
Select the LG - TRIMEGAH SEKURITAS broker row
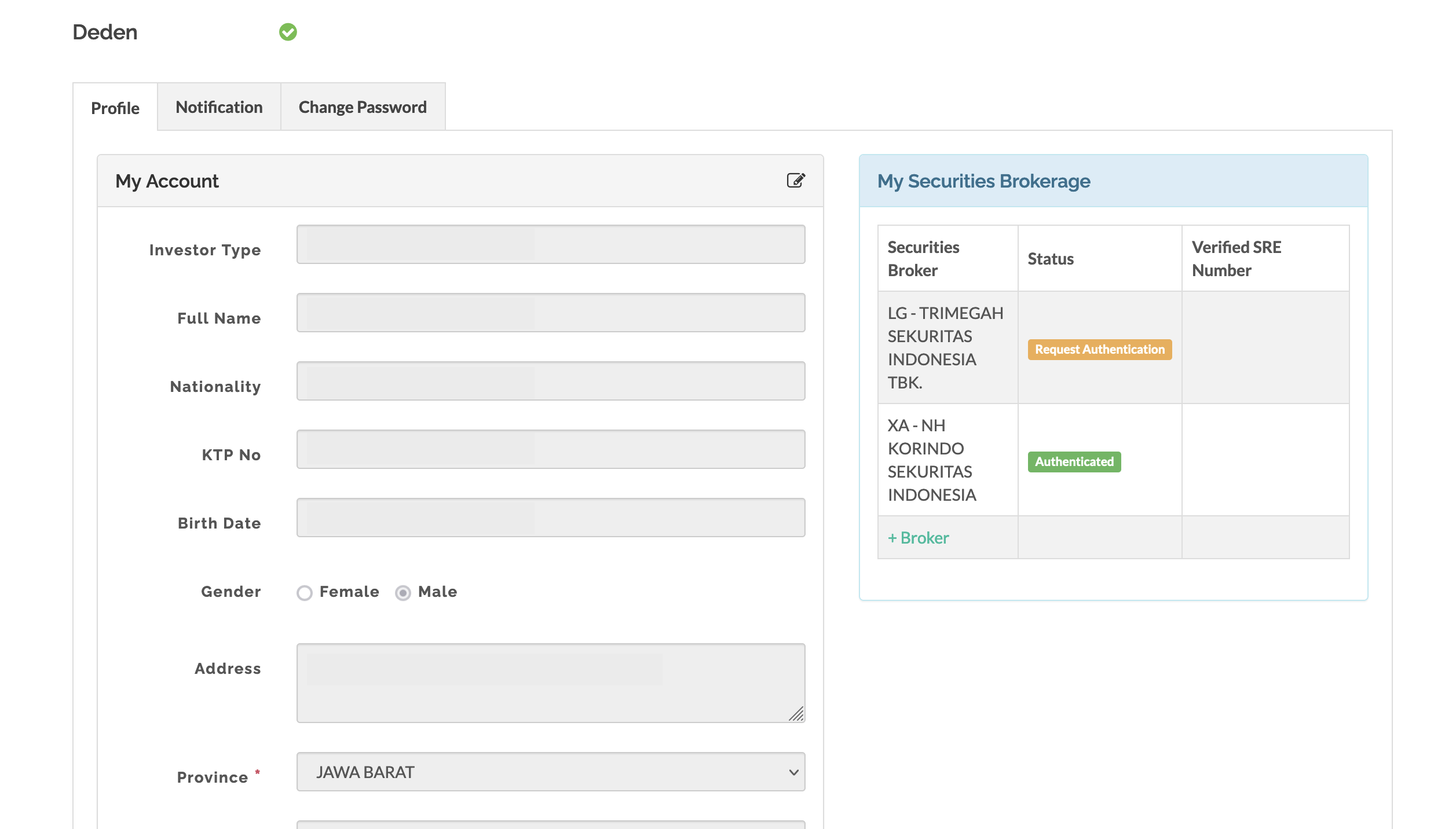click(945, 348)
